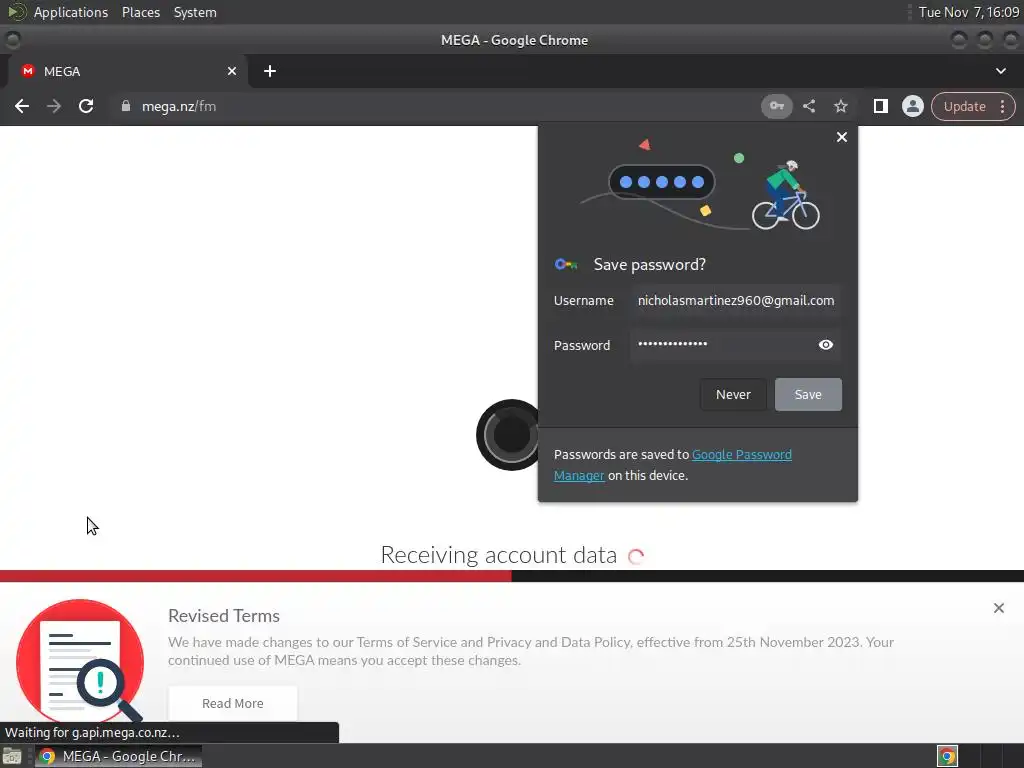
Task: Click the MEGA - Google Chrome taskbar entry
Action: [118, 756]
